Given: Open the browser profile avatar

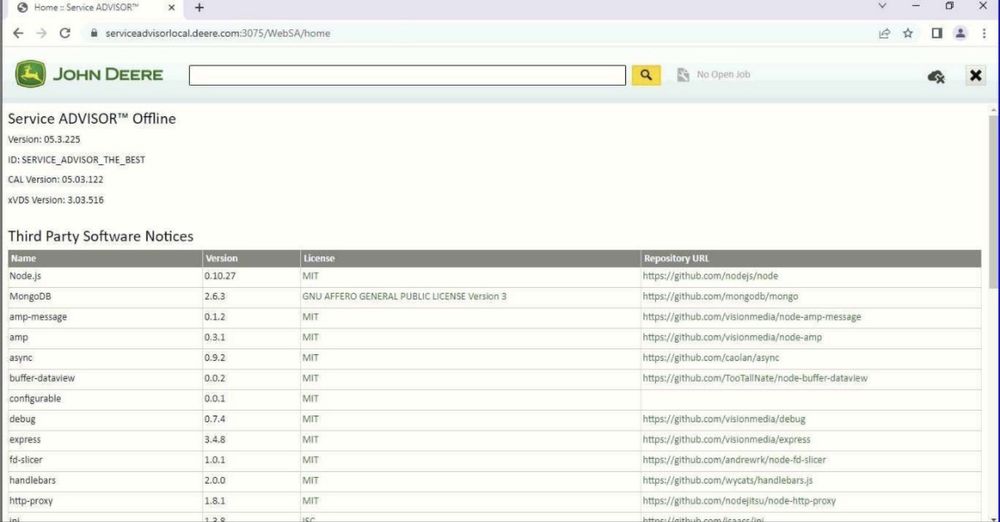Looking at the screenshot, I should pos(960,33).
